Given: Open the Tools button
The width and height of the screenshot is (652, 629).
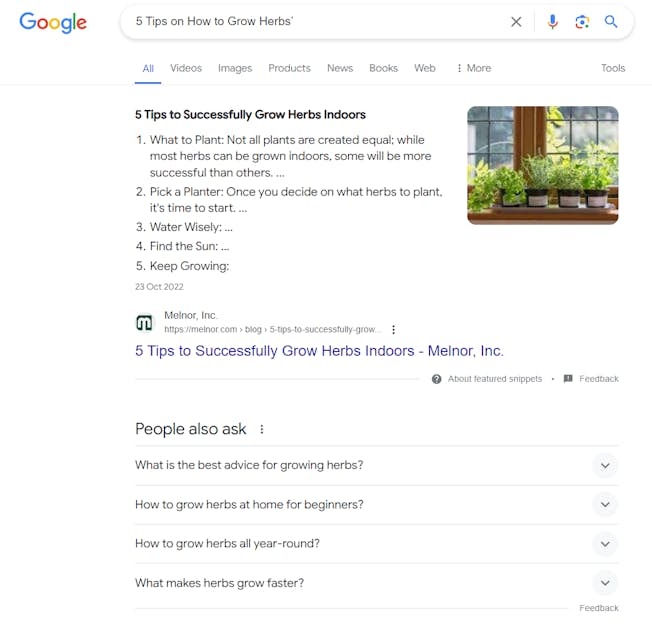Looking at the screenshot, I should click(613, 68).
